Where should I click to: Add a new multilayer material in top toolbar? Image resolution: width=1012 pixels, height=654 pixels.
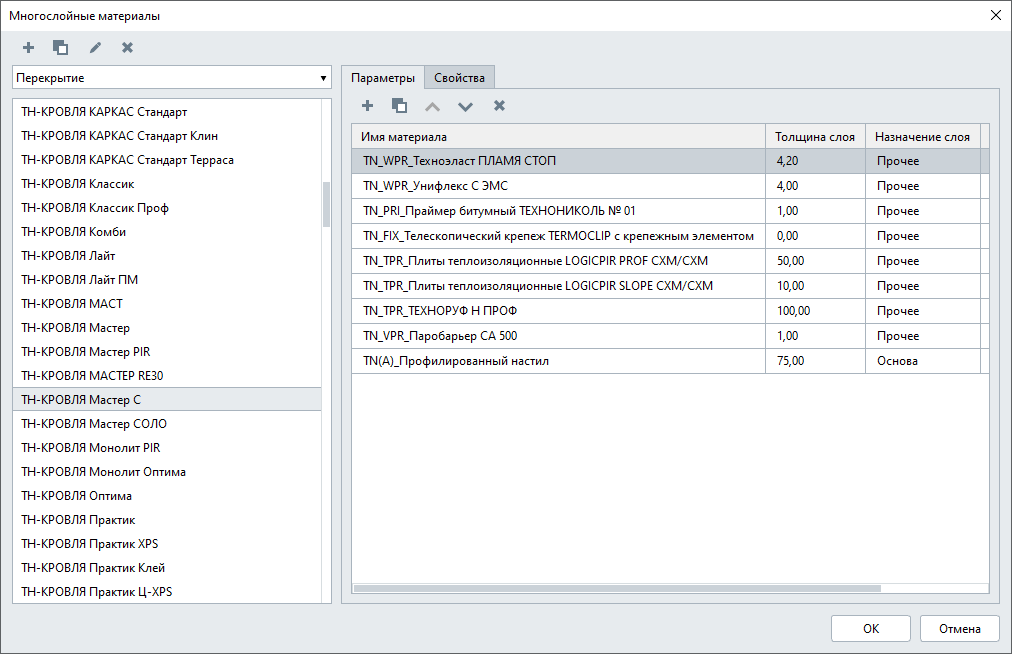tap(28, 47)
